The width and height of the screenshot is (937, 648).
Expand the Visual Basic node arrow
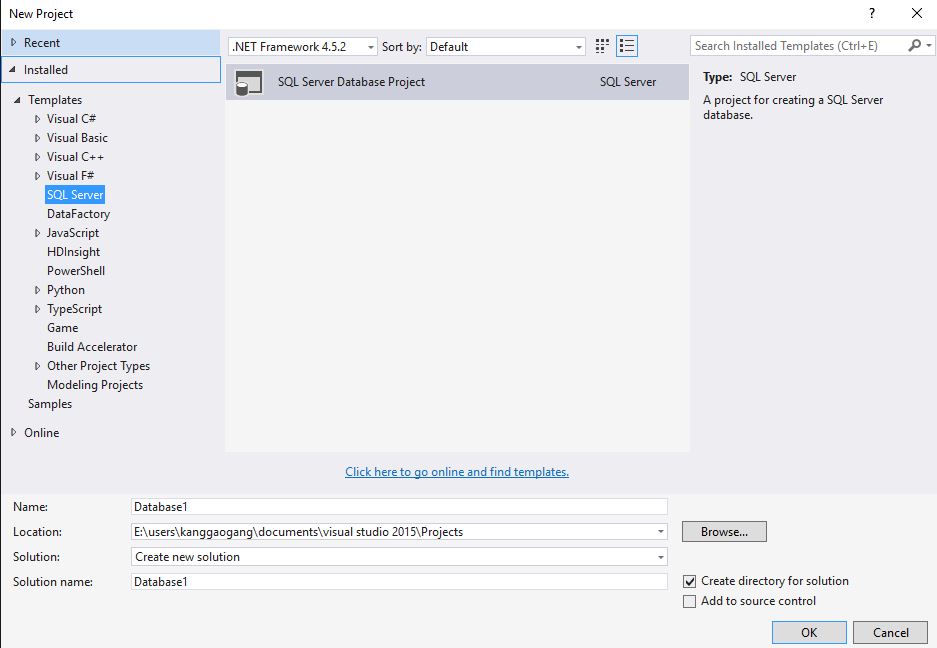[37, 138]
